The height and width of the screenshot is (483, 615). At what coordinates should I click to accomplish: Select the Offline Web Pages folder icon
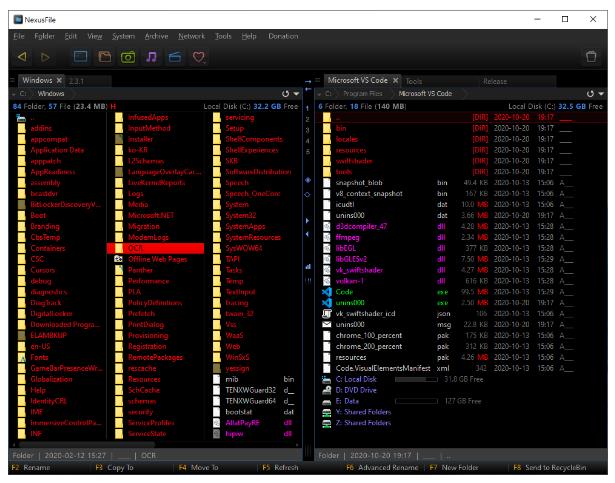click(x=118, y=259)
